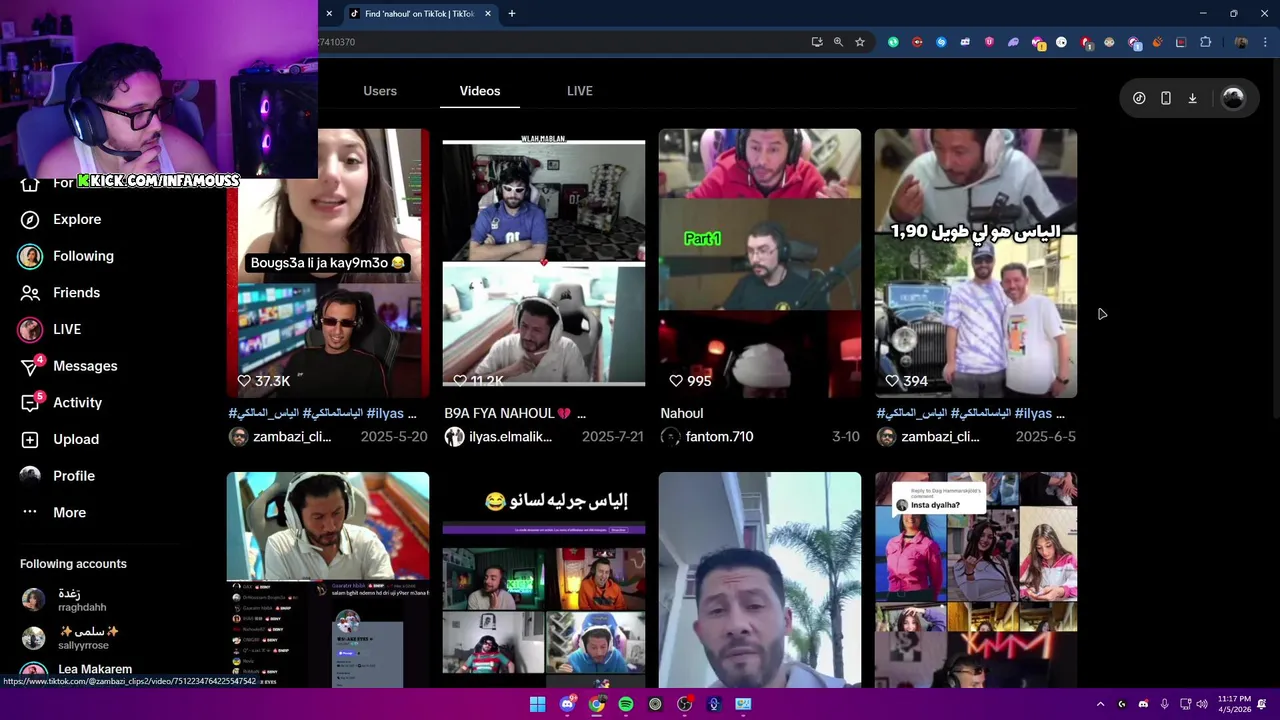Show hidden system tray icons
The width and height of the screenshot is (1280, 720).
click(1100, 704)
